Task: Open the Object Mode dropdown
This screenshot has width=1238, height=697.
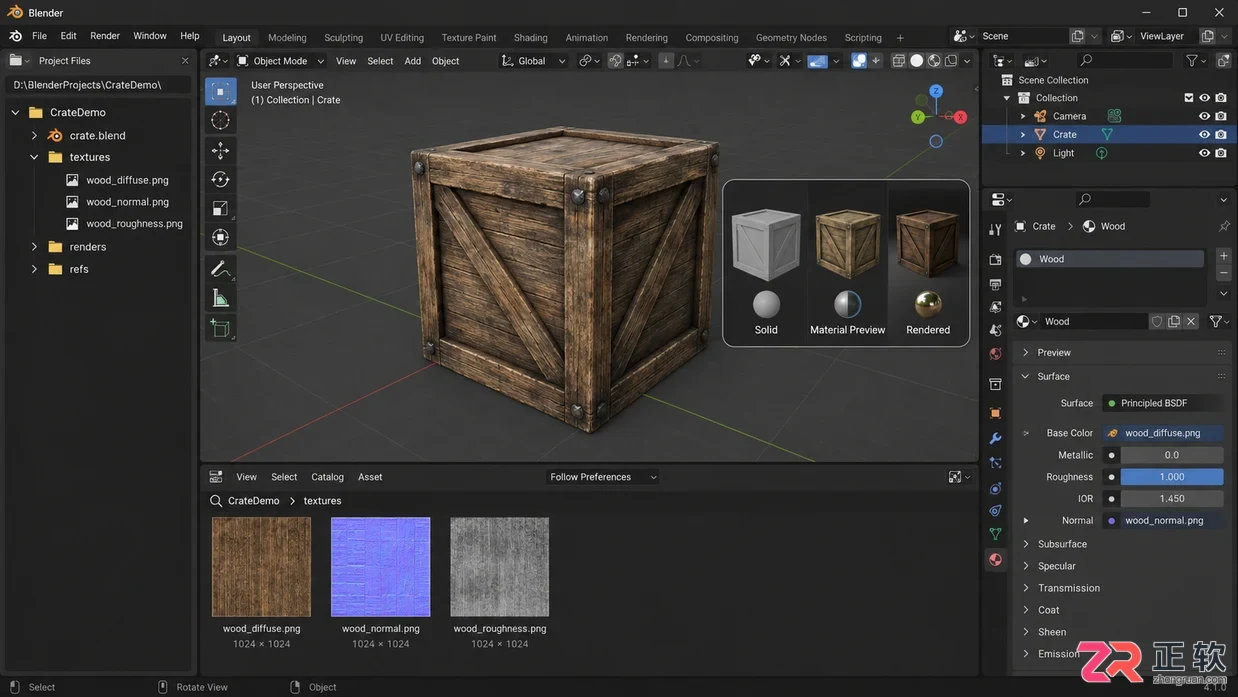Action: (x=281, y=61)
